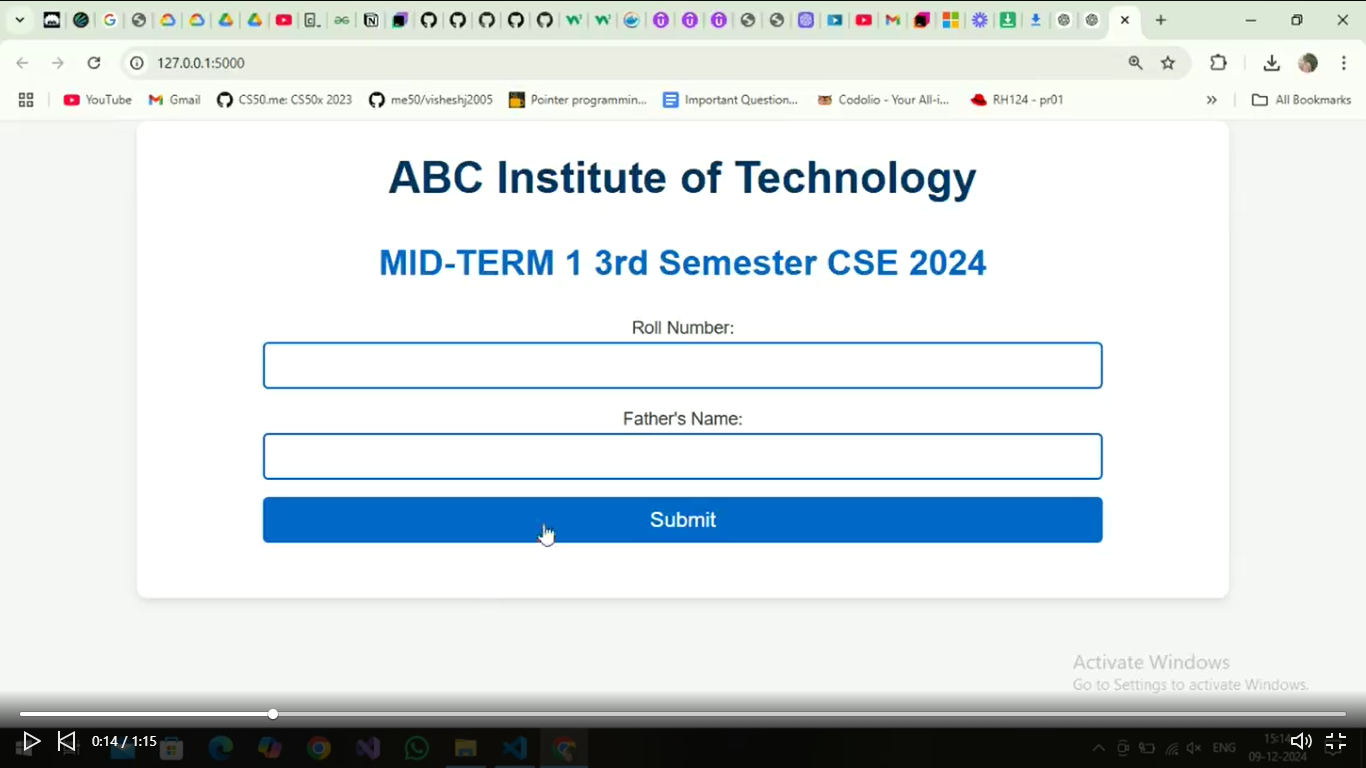Bookmark this page with star icon
The height and width of the screenshot is (768, 1366).
coord(1168,63)
